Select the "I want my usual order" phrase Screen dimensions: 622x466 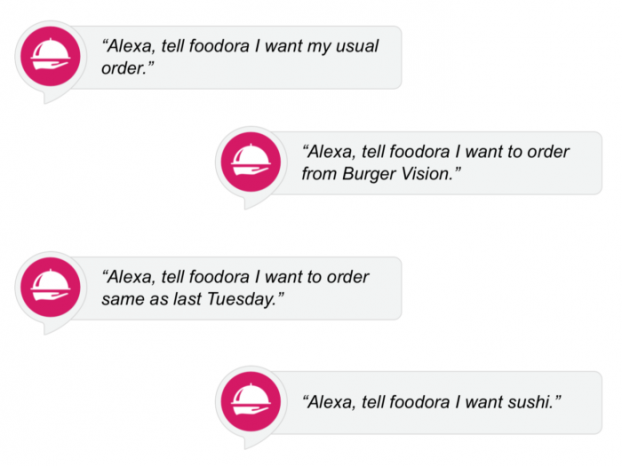tap(240, 57)
